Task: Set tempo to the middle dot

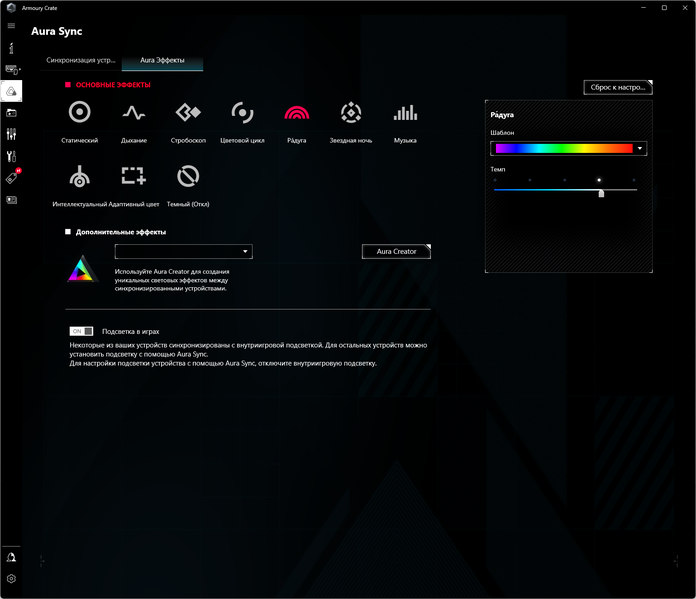Action: [565, 180]
